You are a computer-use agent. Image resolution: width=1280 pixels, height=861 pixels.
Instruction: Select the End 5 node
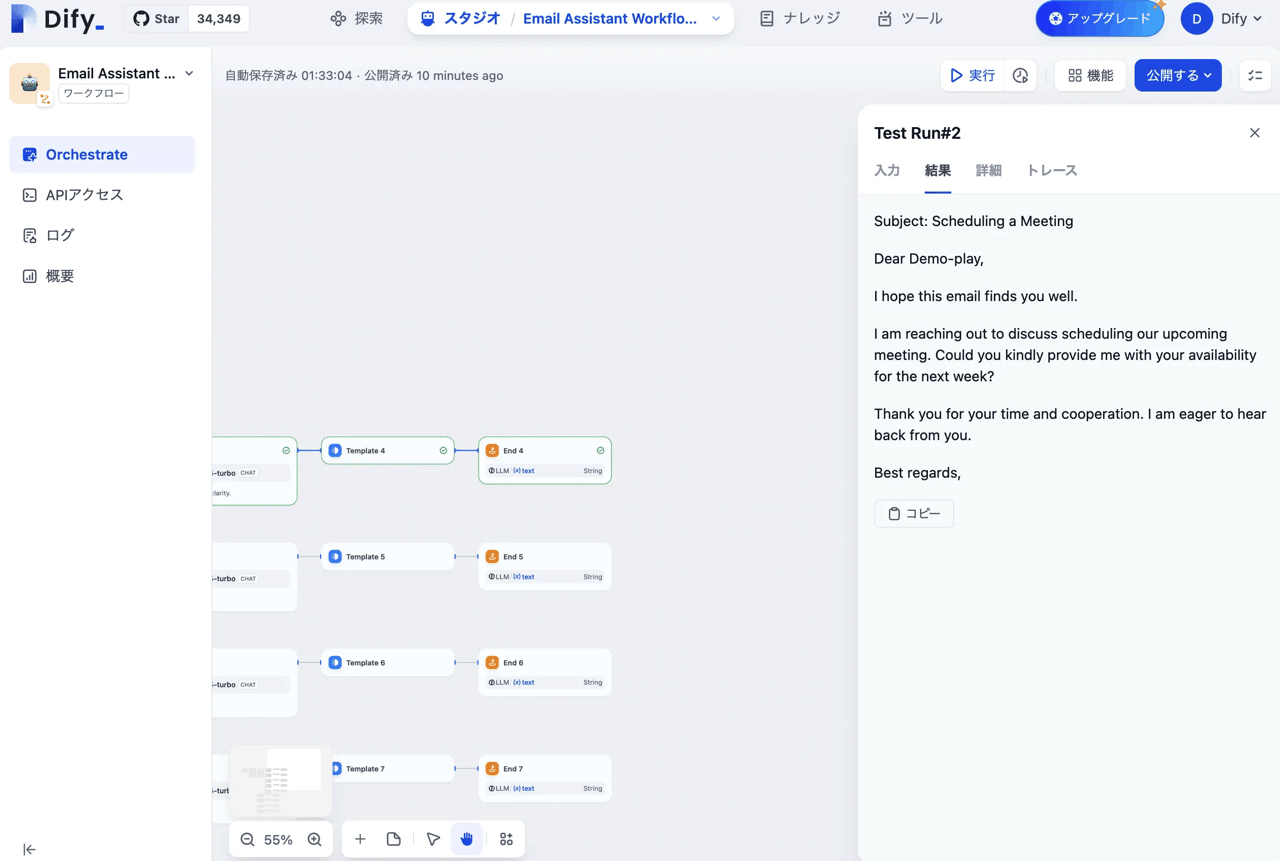(545, 566)
